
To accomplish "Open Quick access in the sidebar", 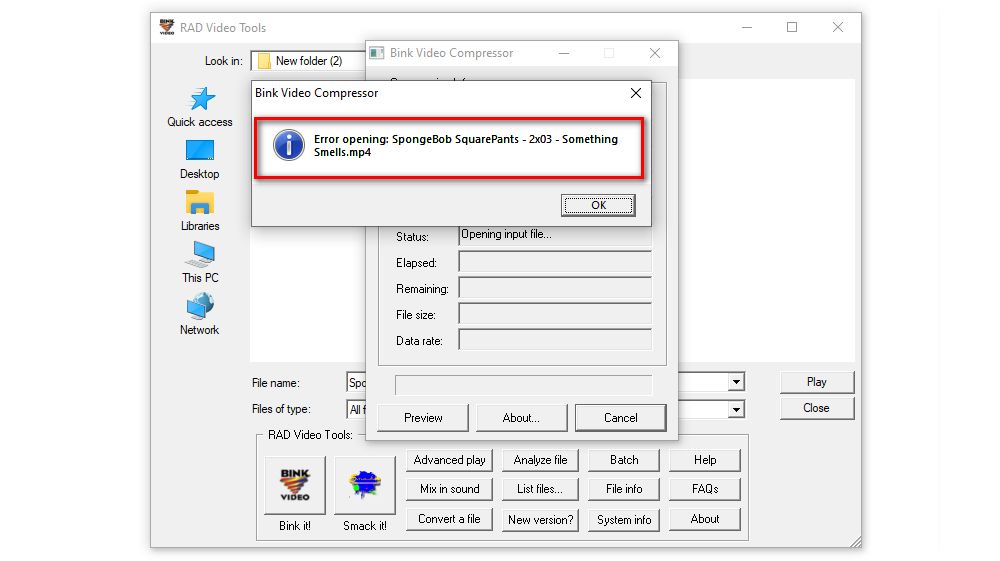I will (200, 107).
